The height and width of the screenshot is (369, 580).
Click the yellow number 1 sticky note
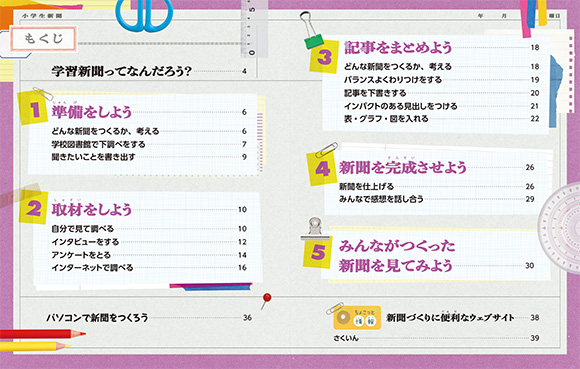[33, 108]
